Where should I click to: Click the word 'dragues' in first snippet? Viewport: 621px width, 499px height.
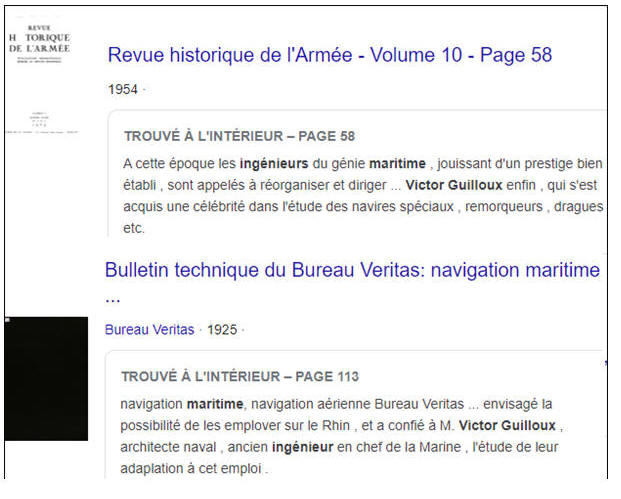(578, 206)
